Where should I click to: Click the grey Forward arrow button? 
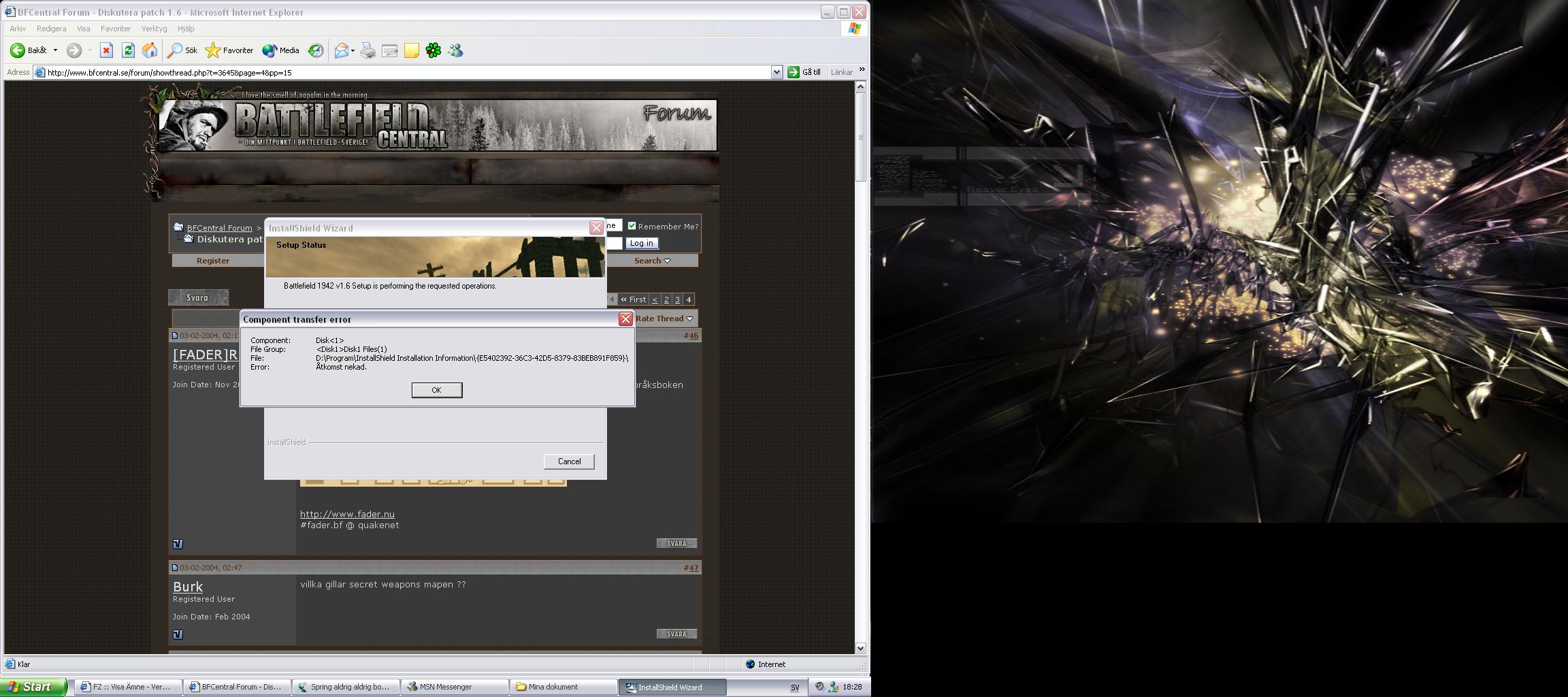(73, 50)
